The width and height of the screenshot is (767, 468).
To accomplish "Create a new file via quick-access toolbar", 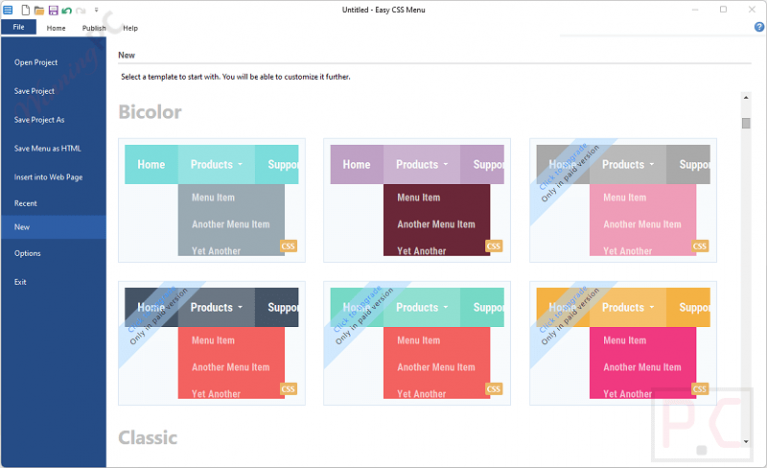I will point(25,10).
